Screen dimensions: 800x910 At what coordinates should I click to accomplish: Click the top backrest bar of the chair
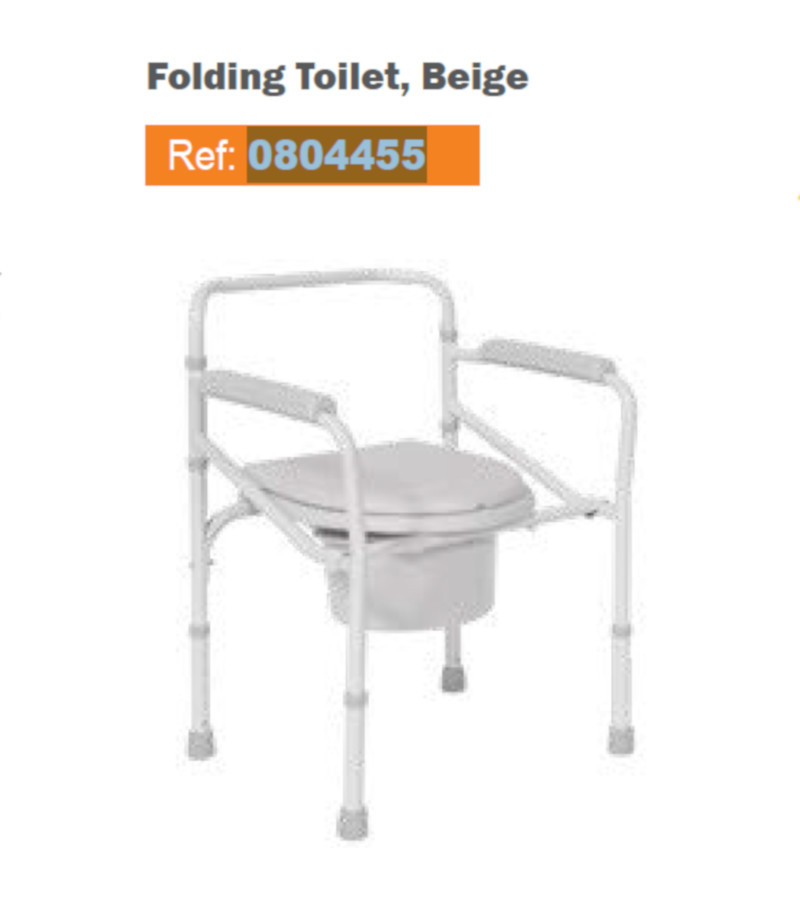[x=322, y=279]
